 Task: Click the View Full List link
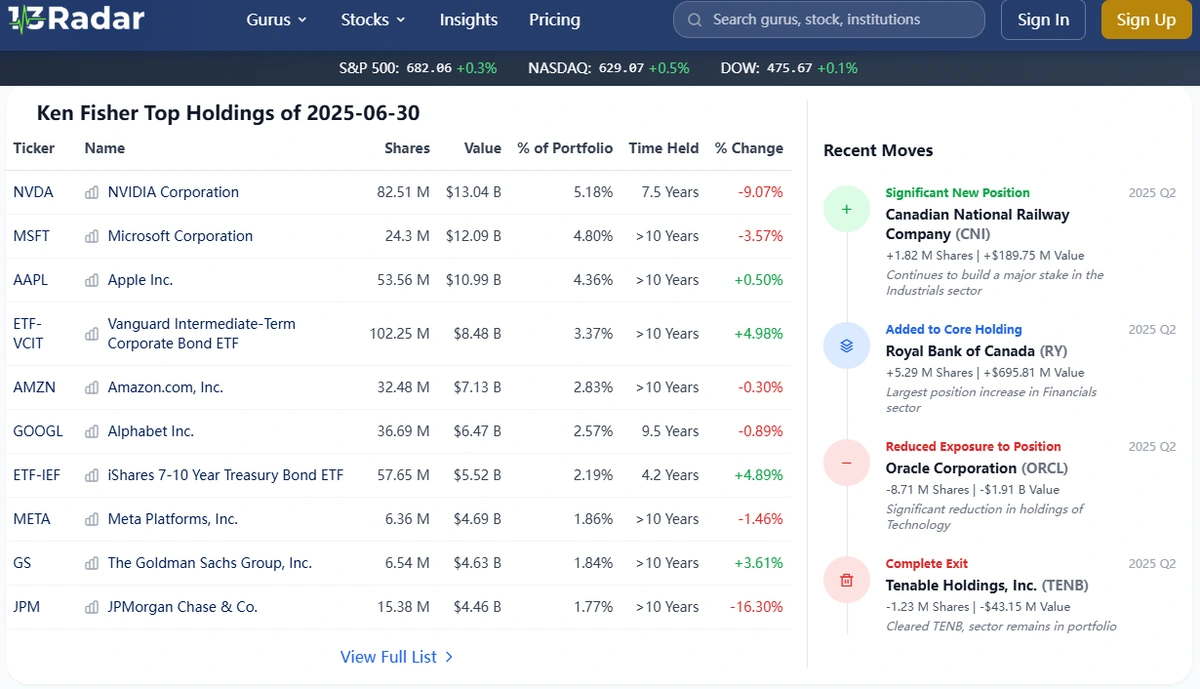coord(396,657)
